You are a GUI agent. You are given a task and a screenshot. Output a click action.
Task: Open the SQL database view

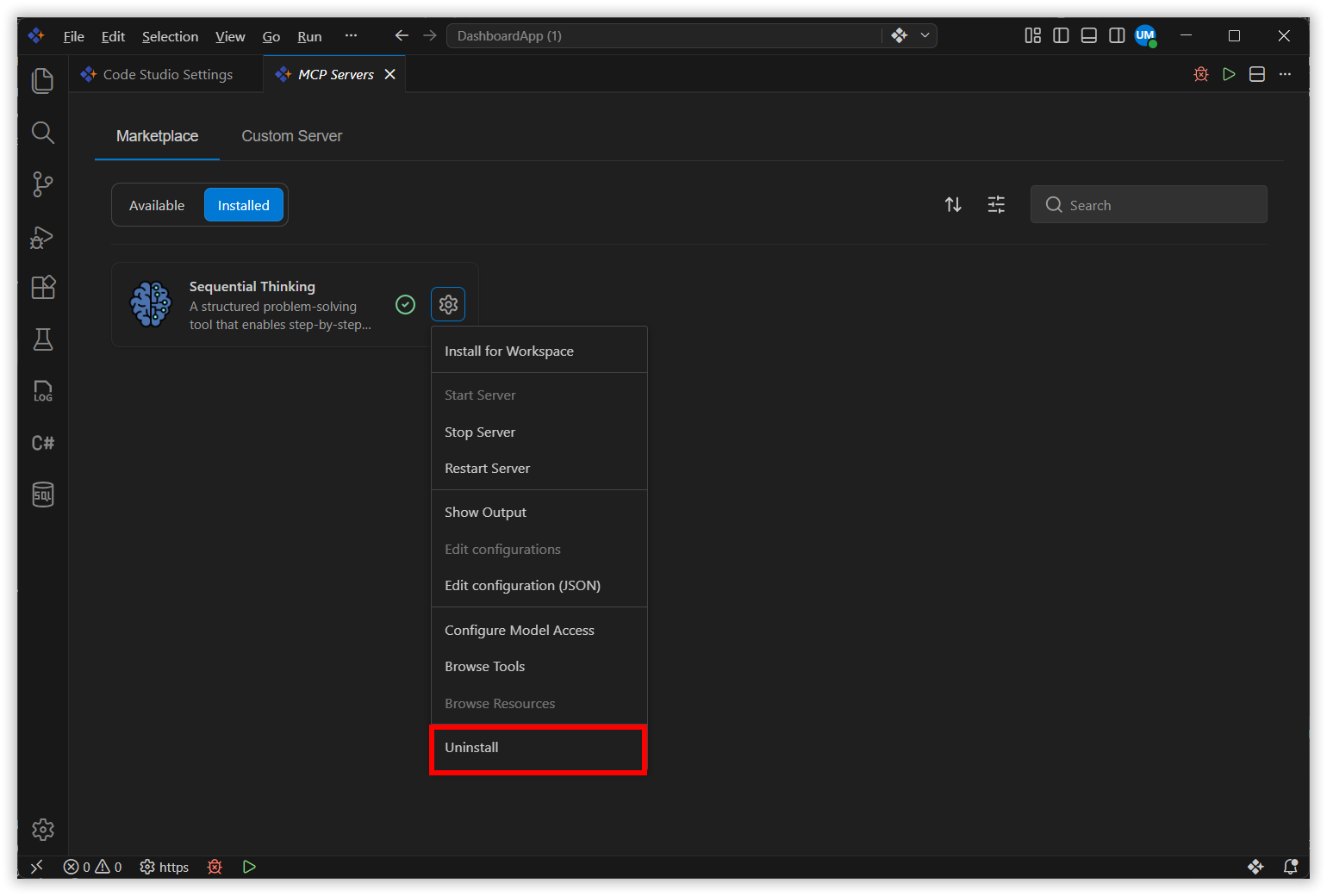click(x=43, y=495)
